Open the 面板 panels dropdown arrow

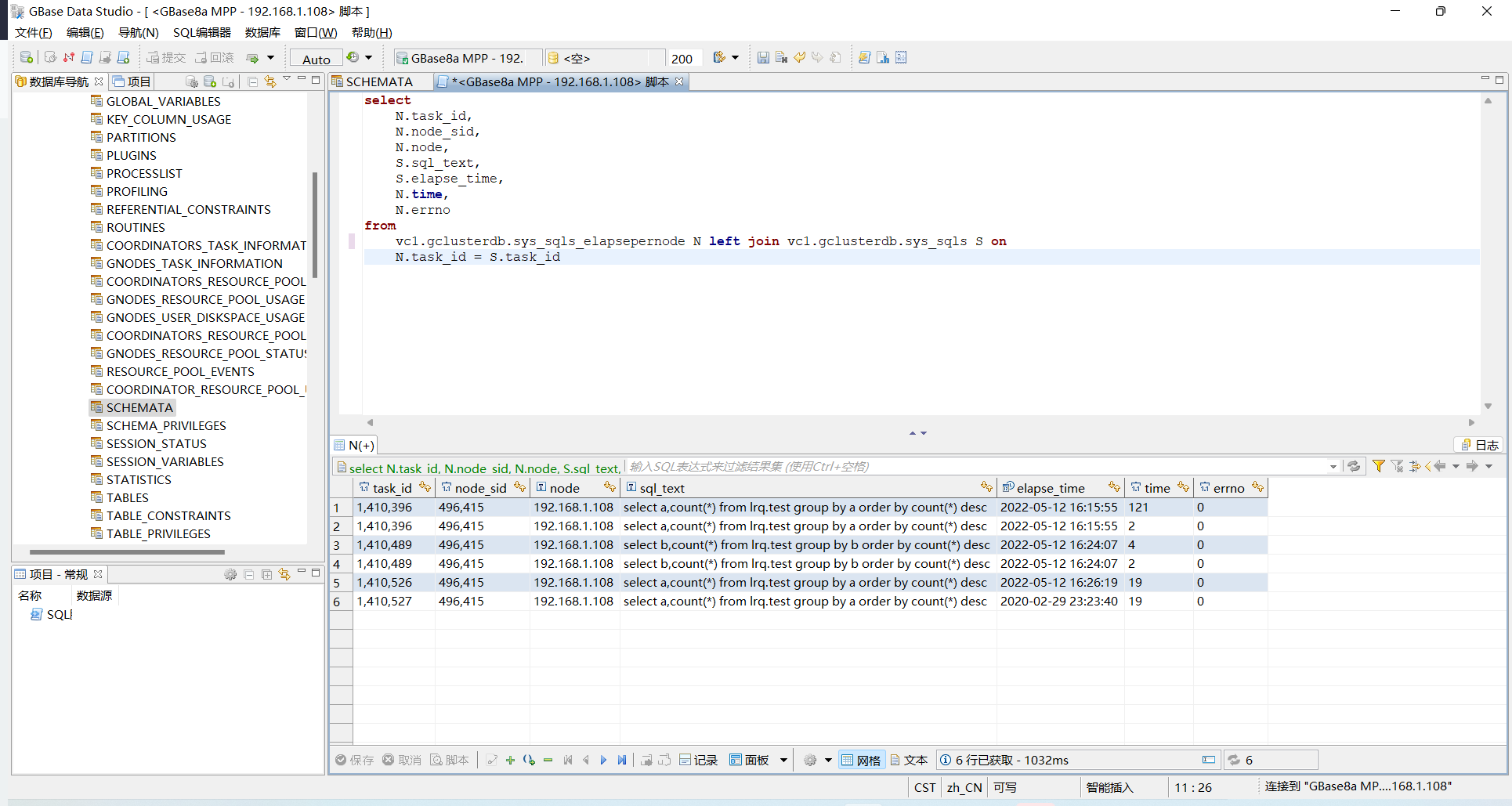[783, 760]
